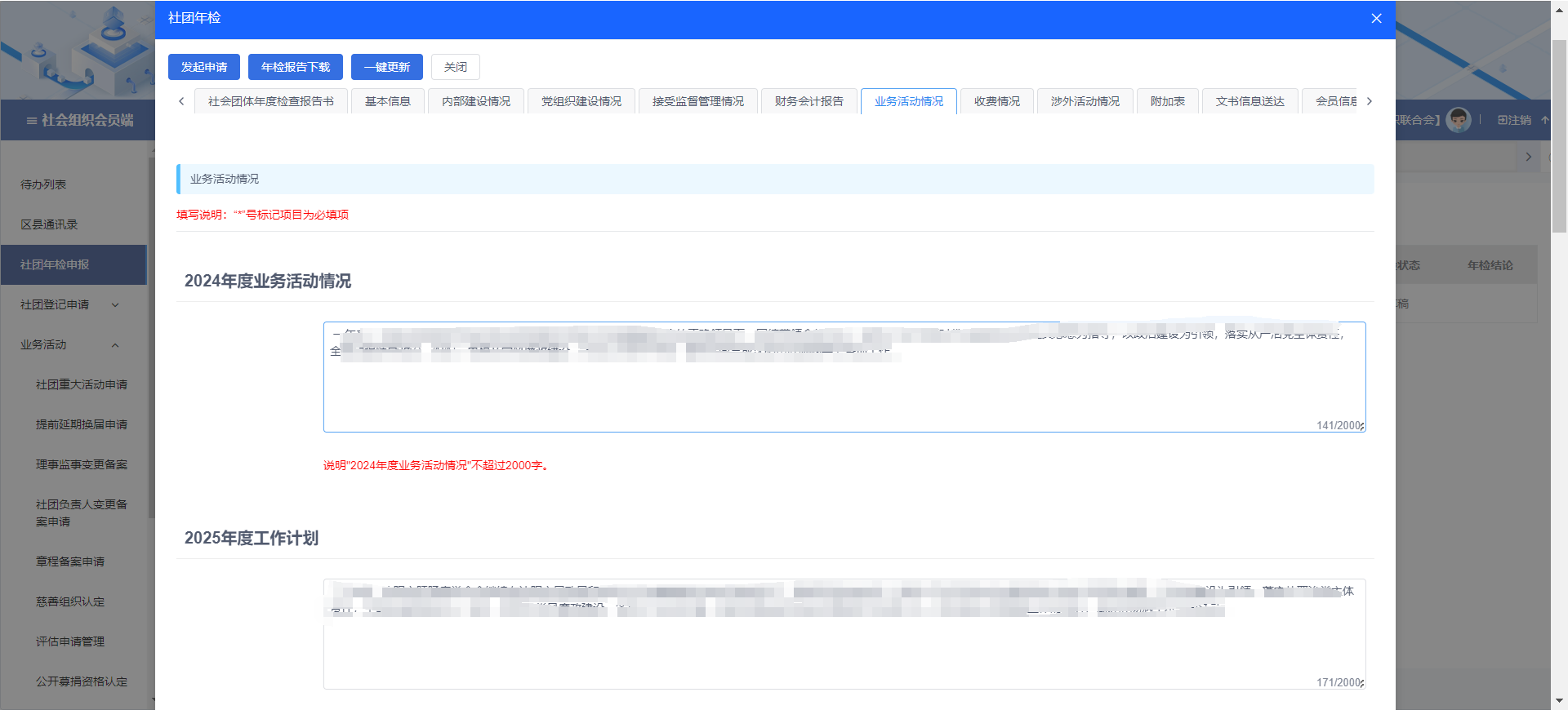Open 待办列表 in the sidebar
Viewport: 1568px width, 710px height.
(44, 184)
